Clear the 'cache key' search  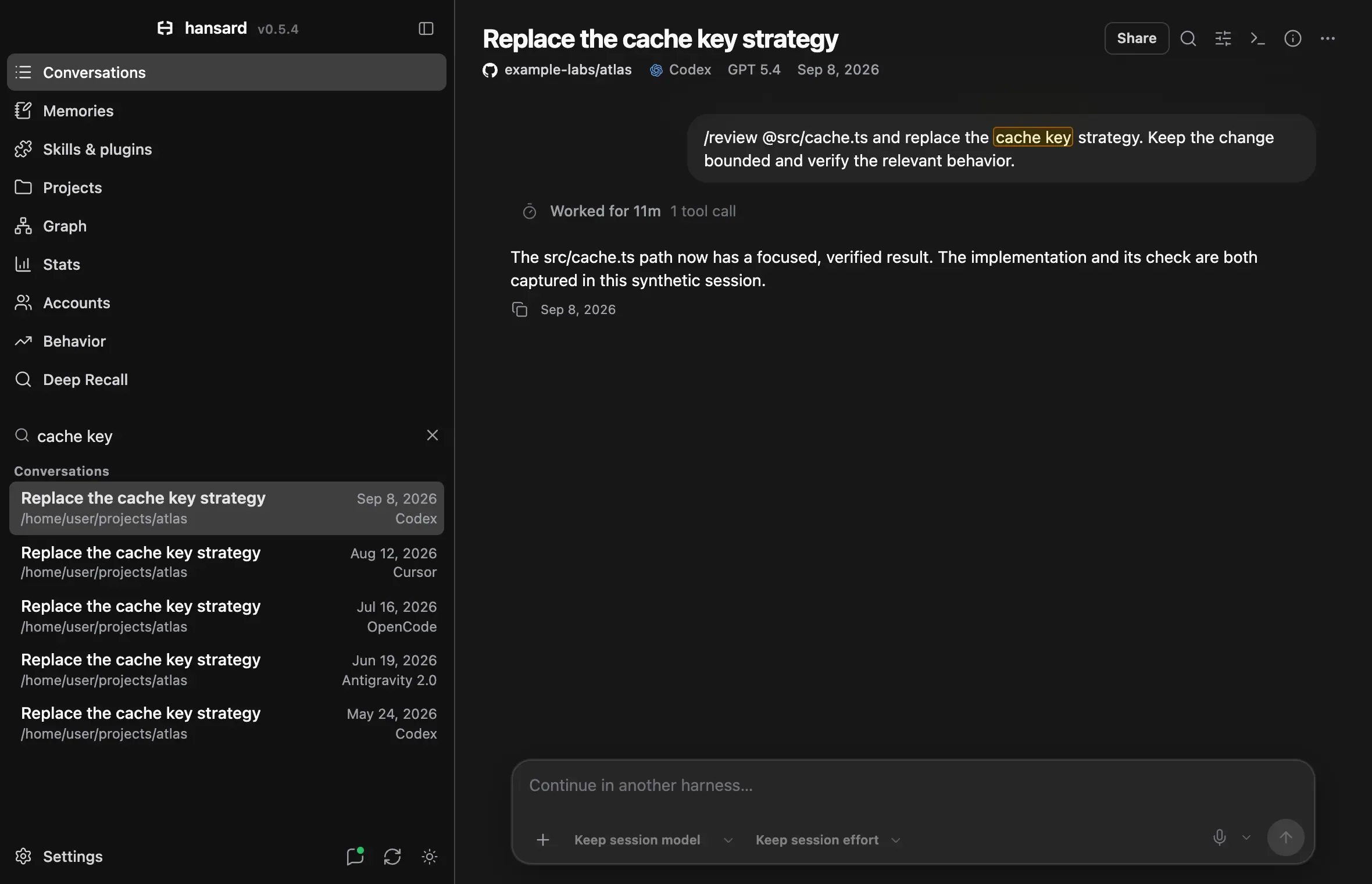tap(433, 435)
